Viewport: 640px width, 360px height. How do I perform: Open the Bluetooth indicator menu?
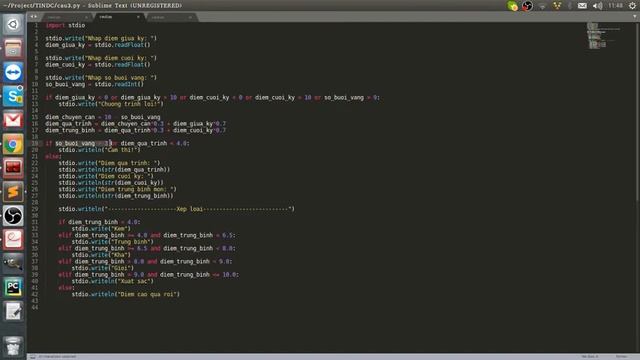570,6
